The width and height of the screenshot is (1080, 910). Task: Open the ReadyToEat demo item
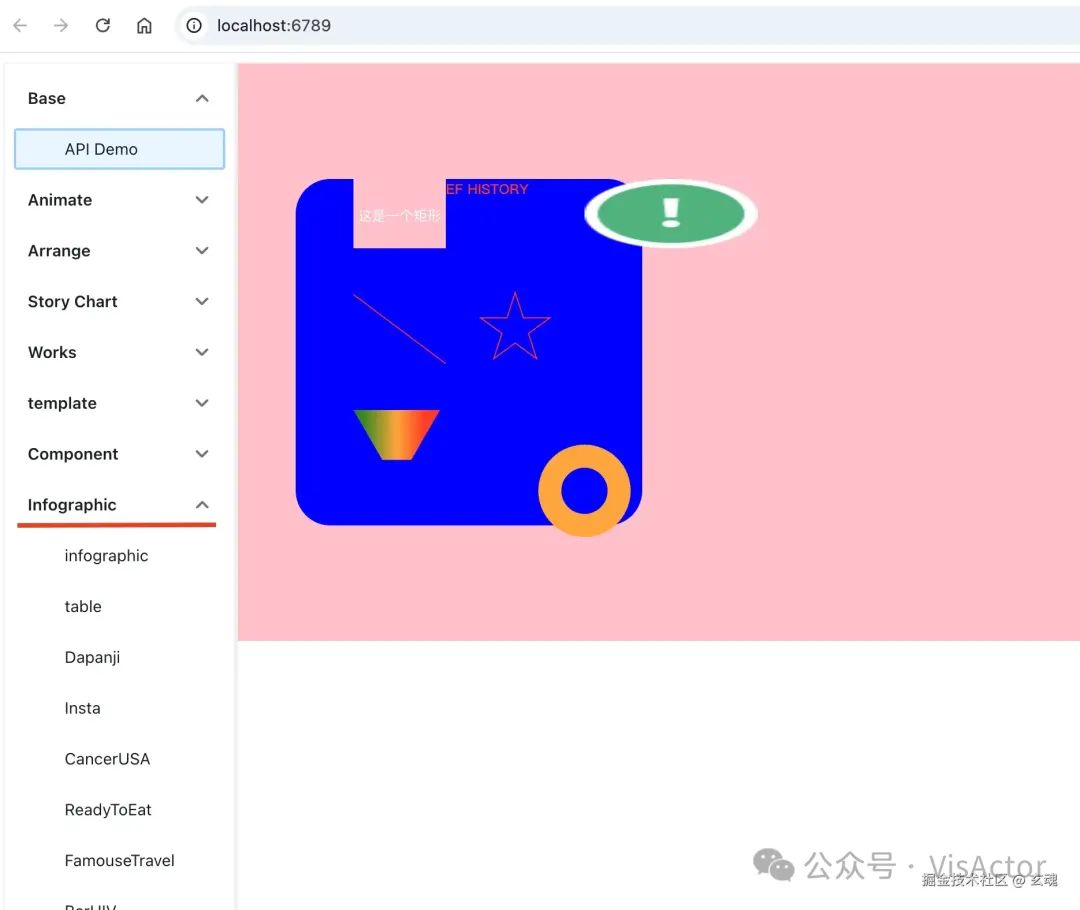(x=107, y=810)
